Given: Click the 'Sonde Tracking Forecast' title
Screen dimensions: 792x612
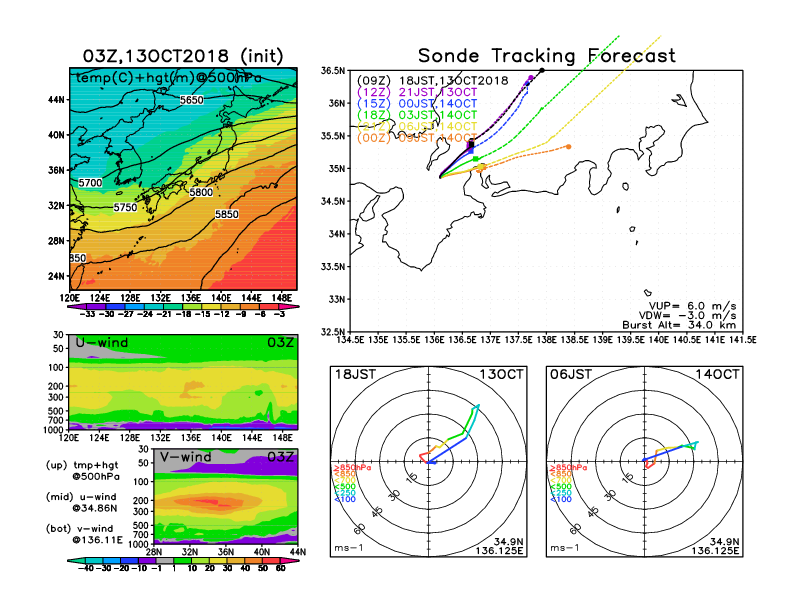Looking at the screenshot, I should click(547, 55).
